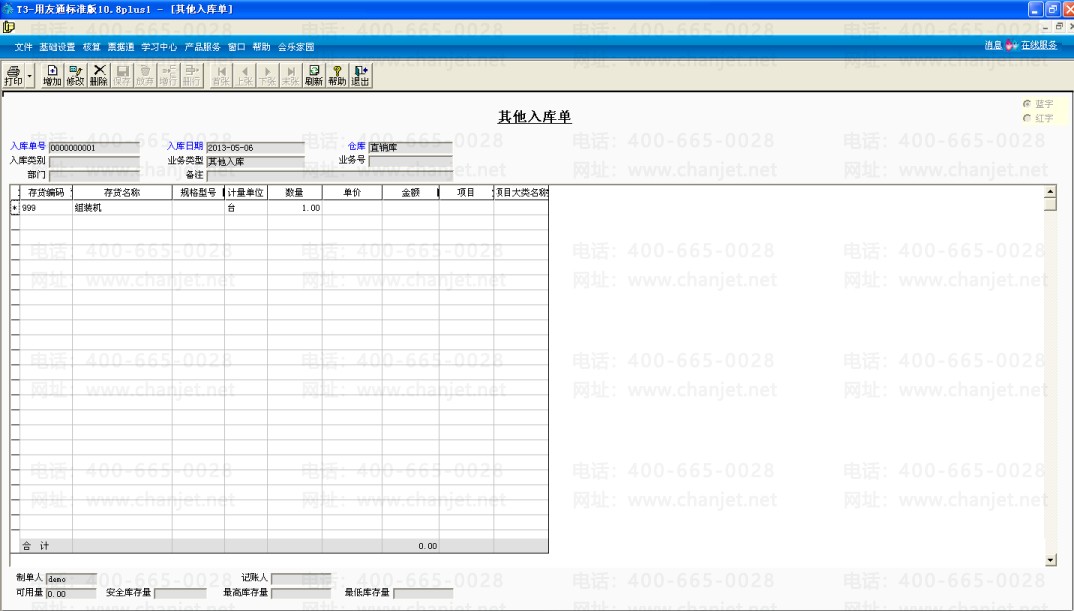
Task: Click the 规格型号 column header
Action: point(198,192)
